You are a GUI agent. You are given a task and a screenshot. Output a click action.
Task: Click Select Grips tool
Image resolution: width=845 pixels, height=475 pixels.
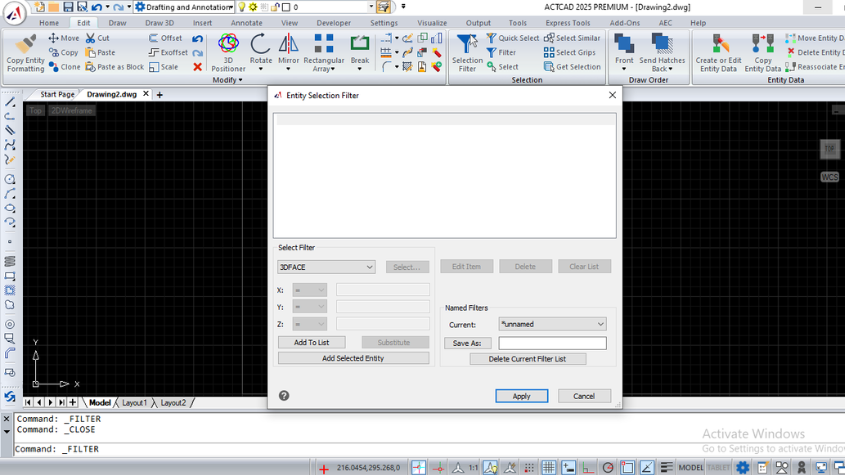570,52
